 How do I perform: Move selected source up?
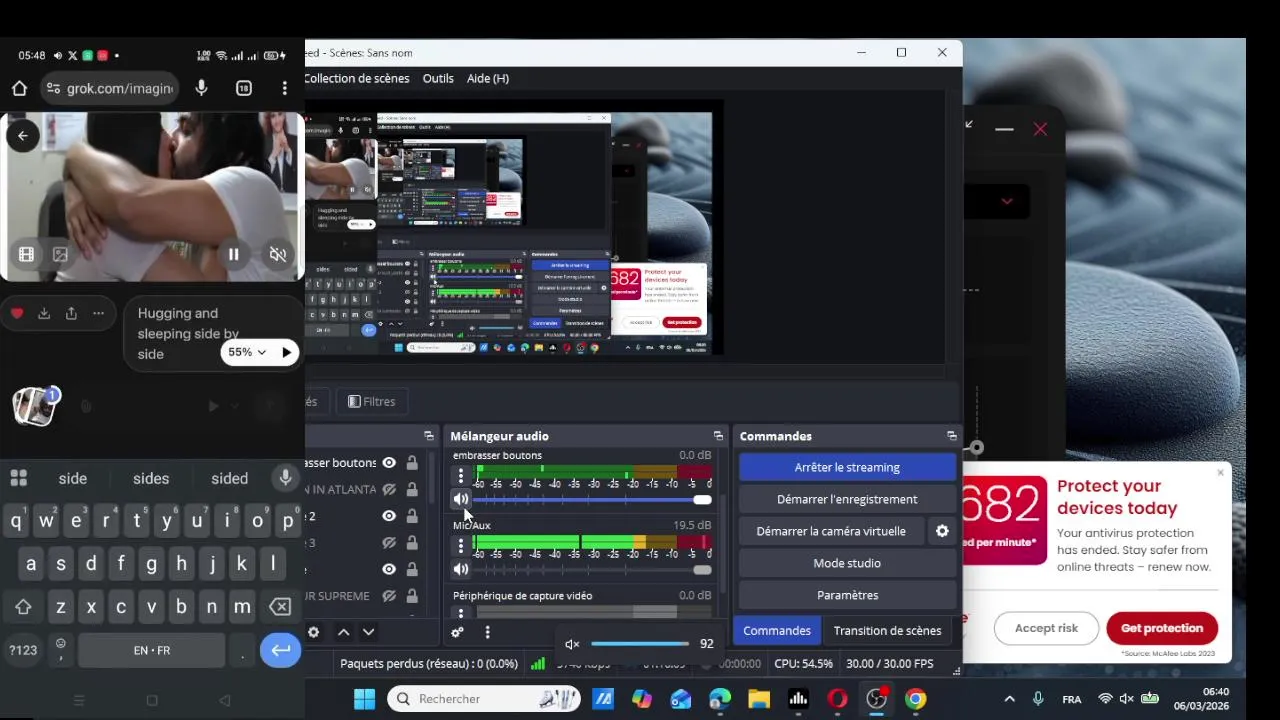click(343, 632)
